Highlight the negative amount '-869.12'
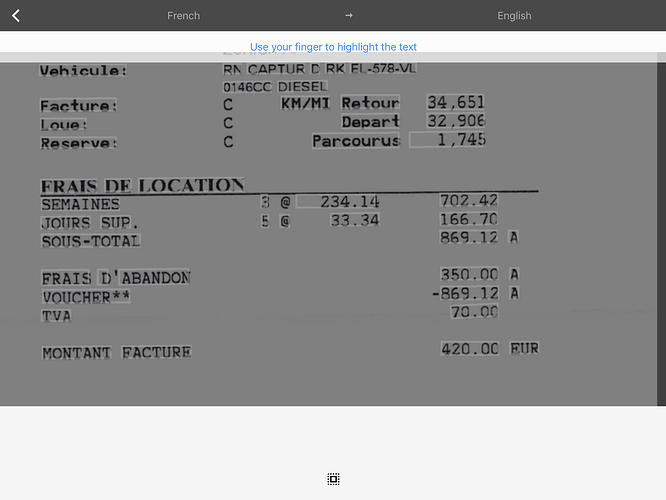The width and height of the screenshot is (666, 500). (x=465, y=294)
